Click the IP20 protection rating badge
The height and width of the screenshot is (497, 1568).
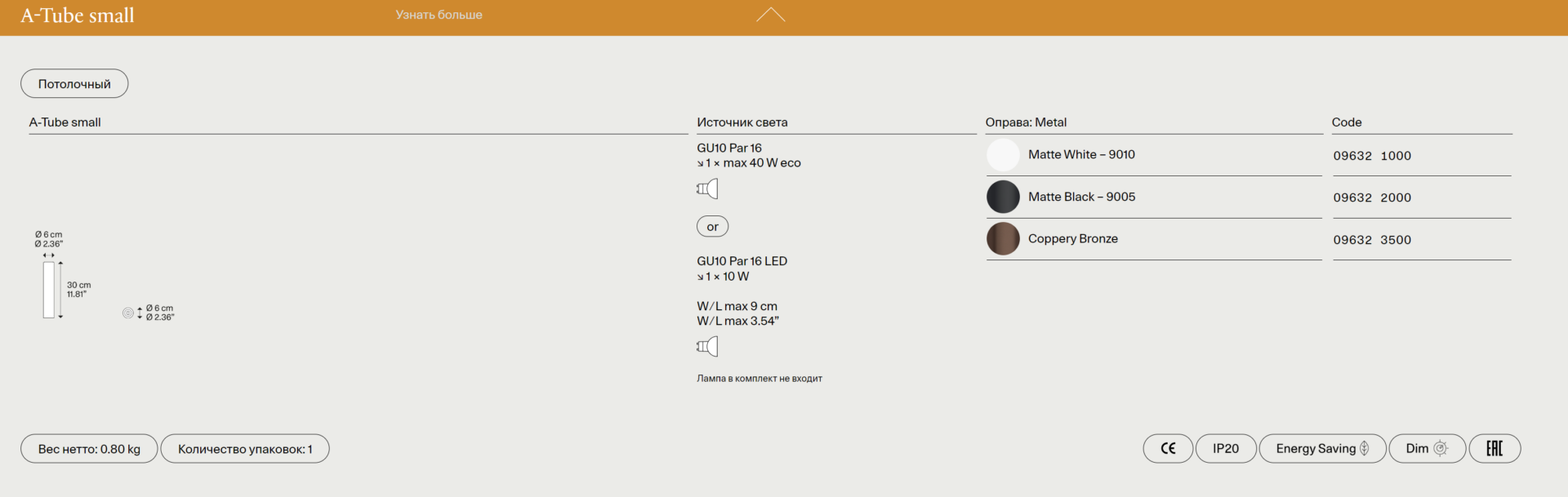coord(1225,449)
